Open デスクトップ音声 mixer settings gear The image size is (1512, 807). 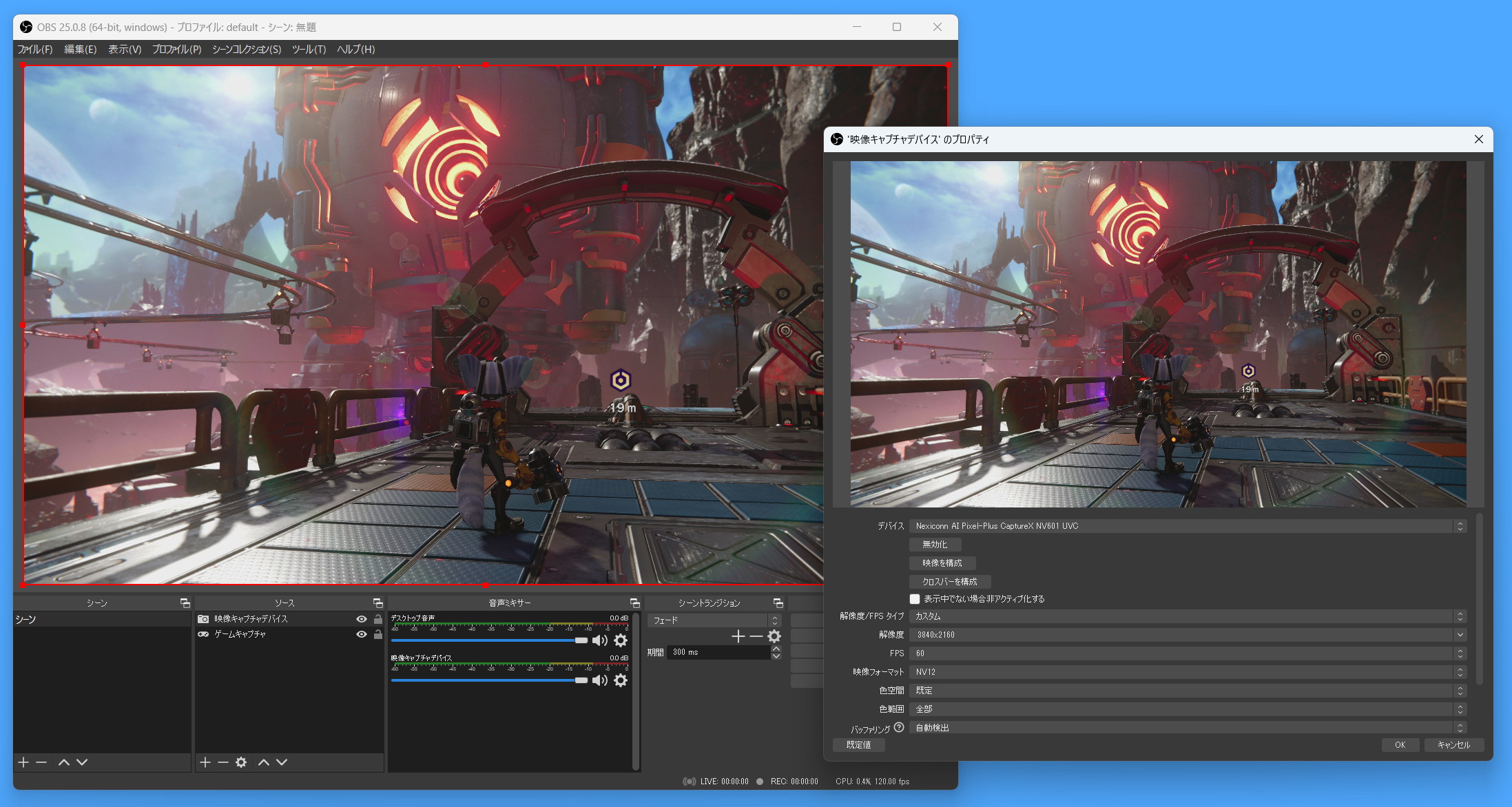coord(621,640)
